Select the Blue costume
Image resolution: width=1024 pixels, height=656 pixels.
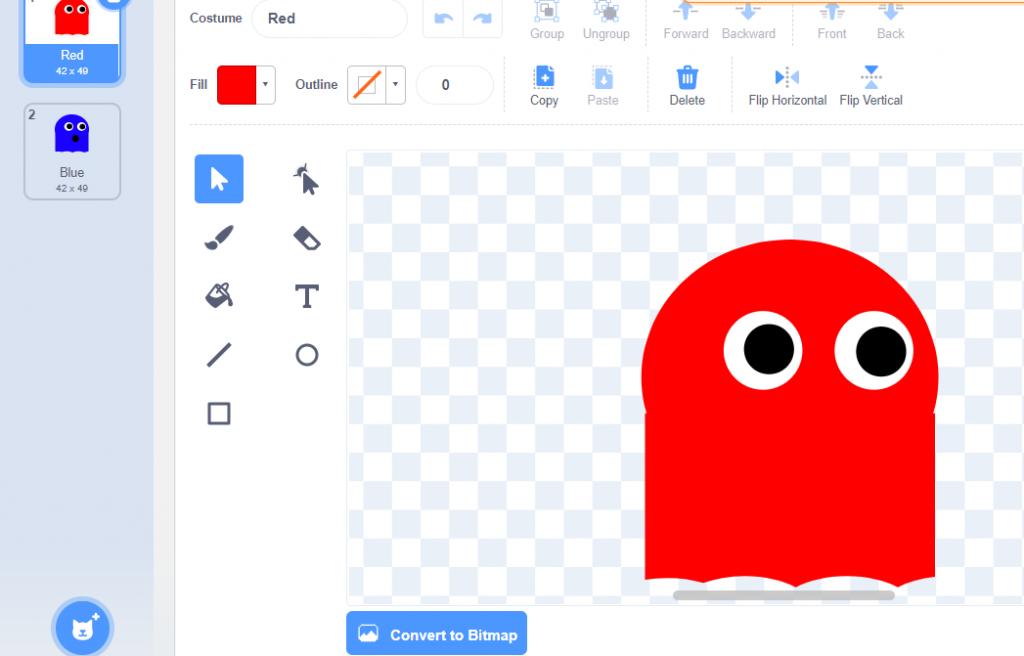click(71, 150)
